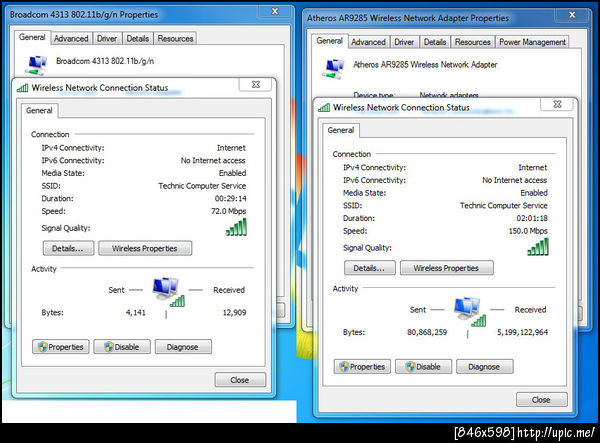
Task: Click signal bars icon in right status window title
Action: [324, 107]
